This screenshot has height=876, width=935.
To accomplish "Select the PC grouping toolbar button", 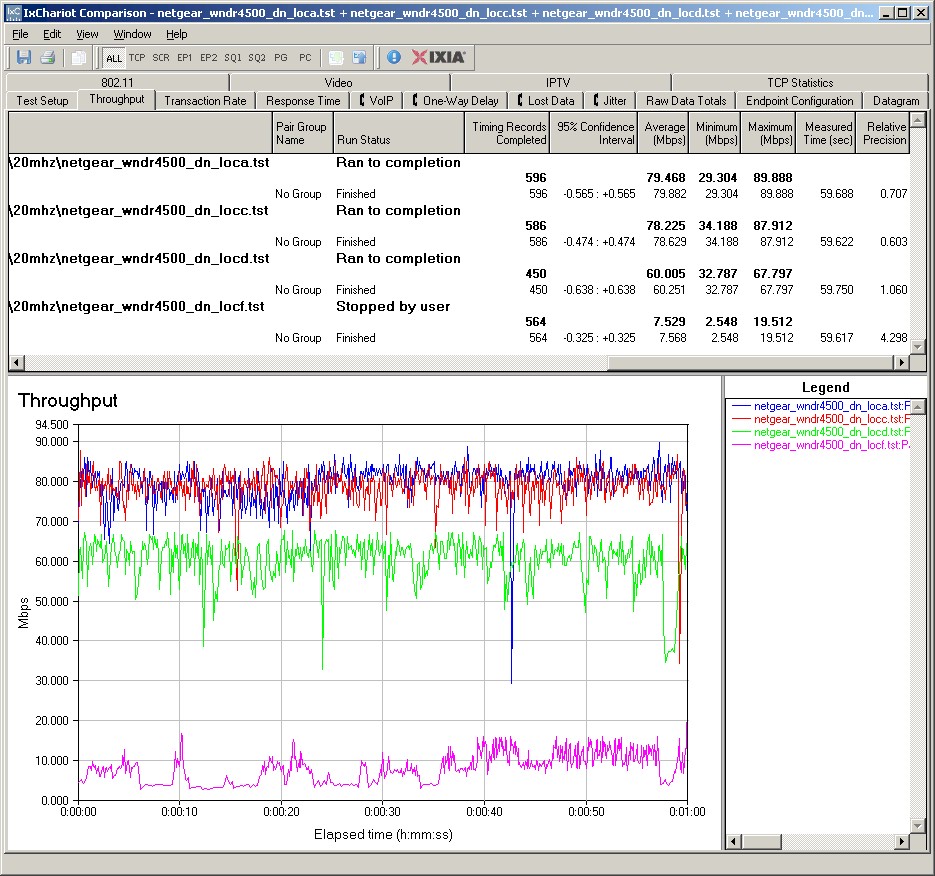I will point(305,58).
